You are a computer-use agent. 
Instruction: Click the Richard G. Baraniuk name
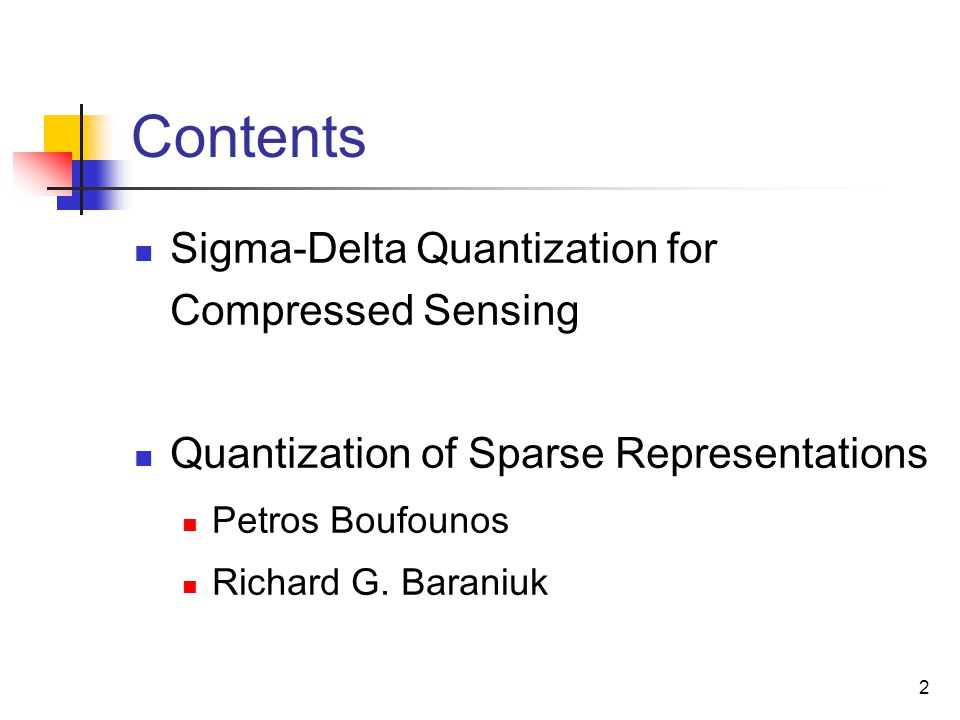[380, 582]
